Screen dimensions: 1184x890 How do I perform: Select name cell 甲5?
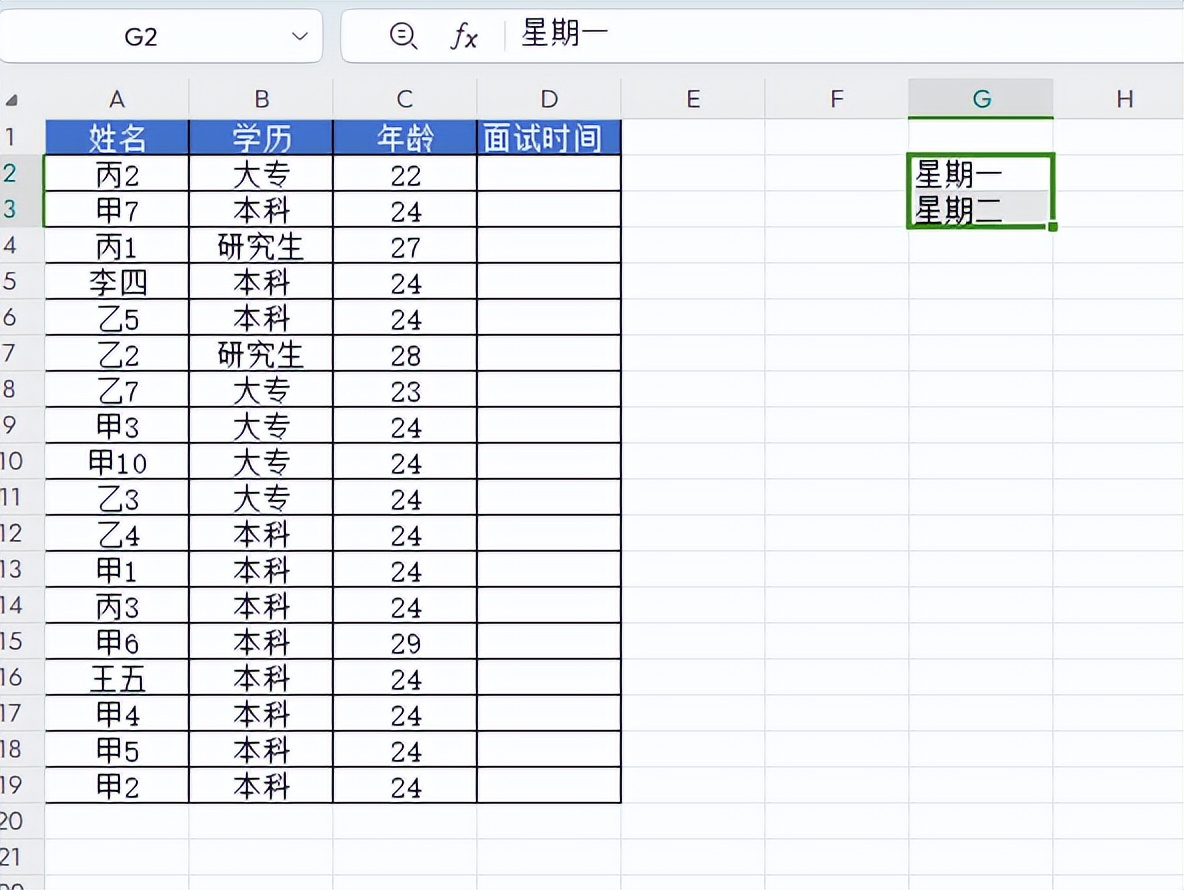(x=116, y=750)
